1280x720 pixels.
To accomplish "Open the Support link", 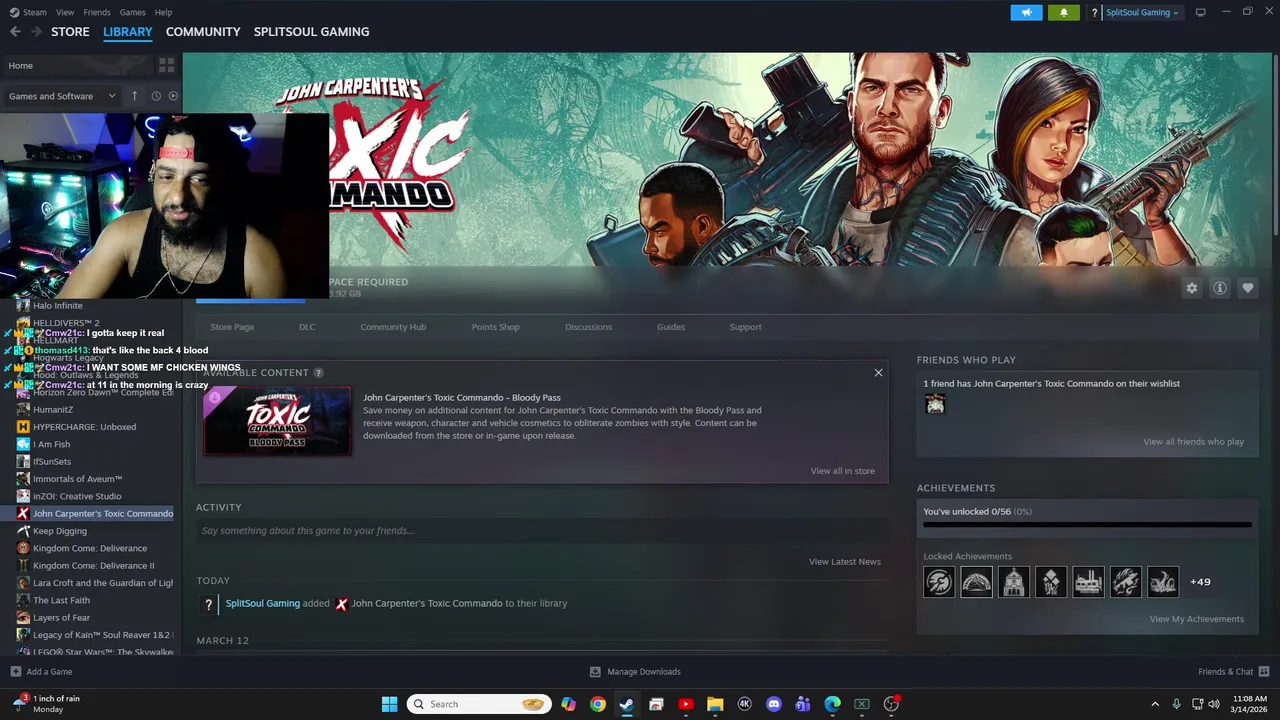I will click(x=745, y=327).
